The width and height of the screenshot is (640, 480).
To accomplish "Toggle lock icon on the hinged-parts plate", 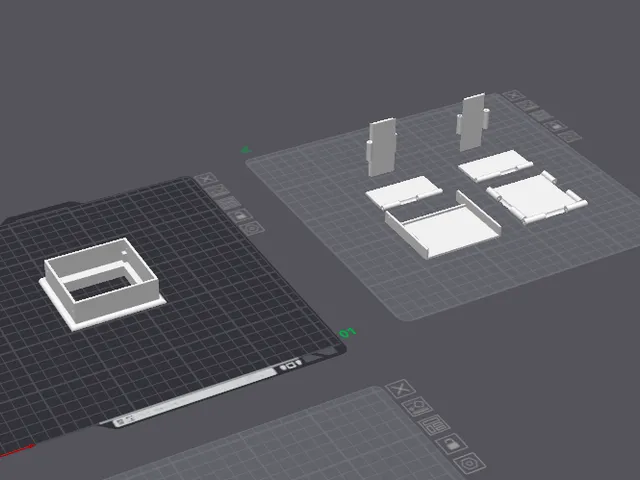I will tap(556, 126).
